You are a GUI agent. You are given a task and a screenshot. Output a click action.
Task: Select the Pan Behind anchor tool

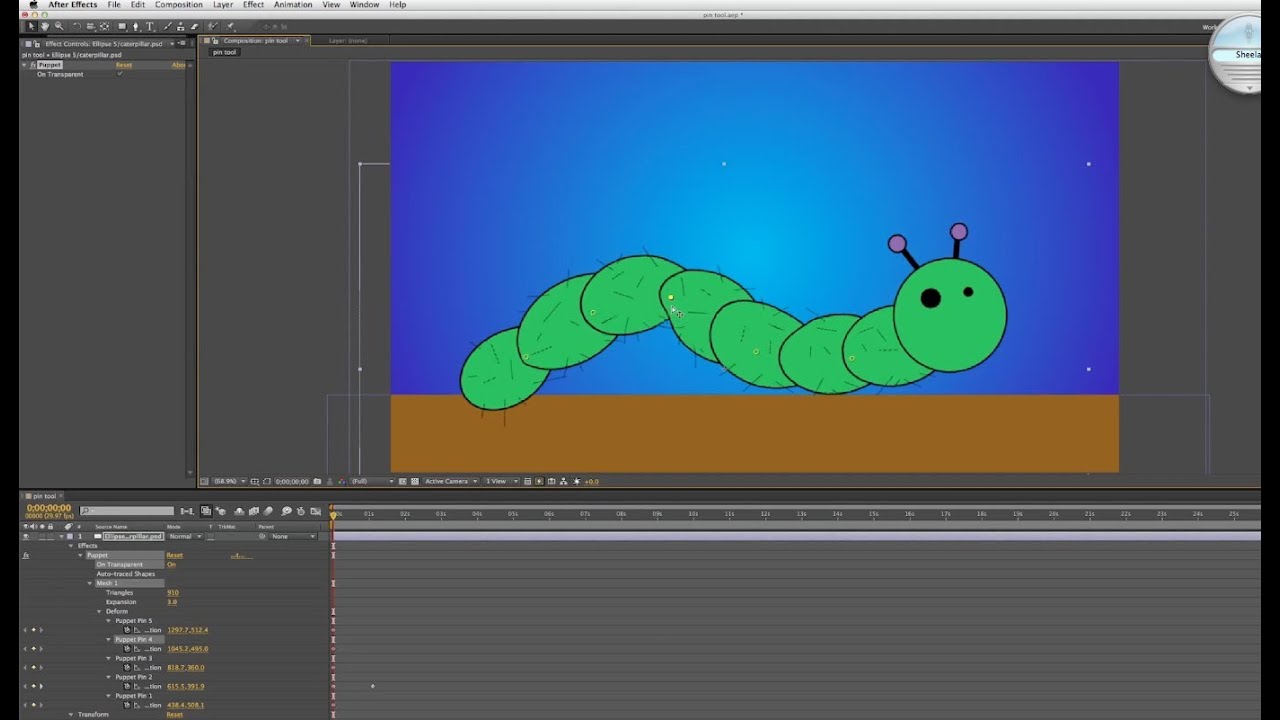[x=104, y=27]
